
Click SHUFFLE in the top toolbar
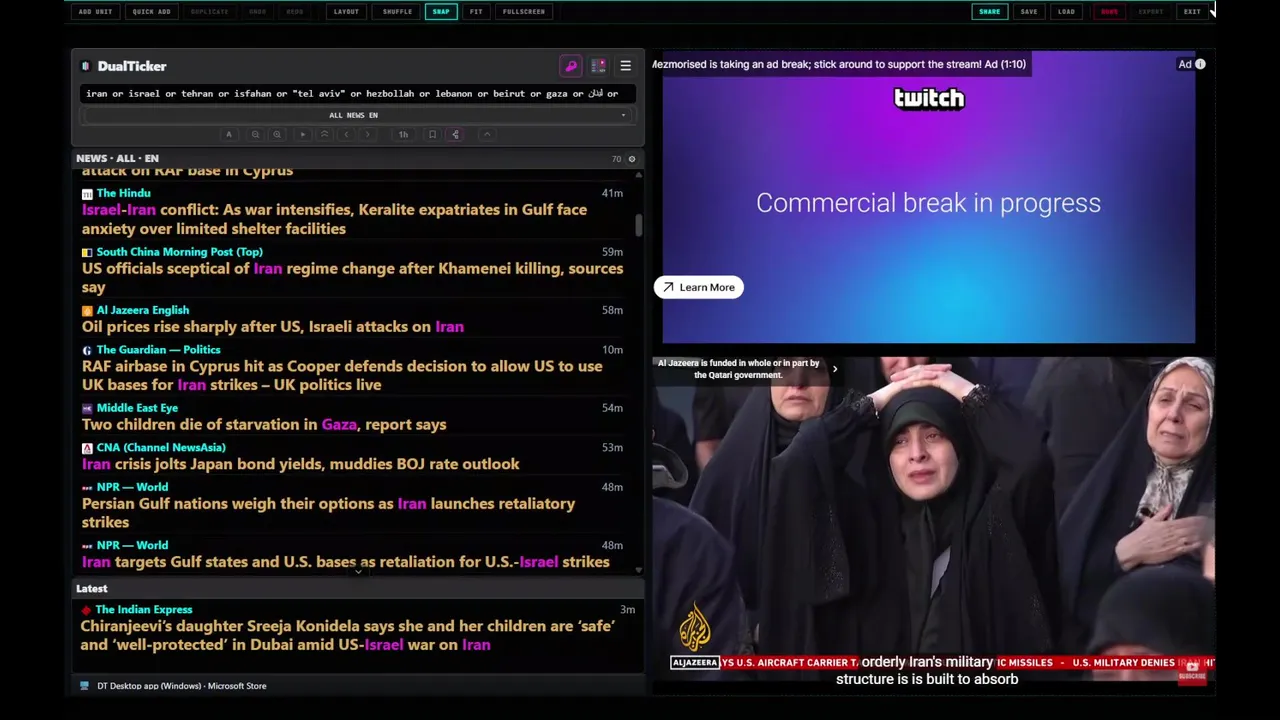click(x=397, y=12)
